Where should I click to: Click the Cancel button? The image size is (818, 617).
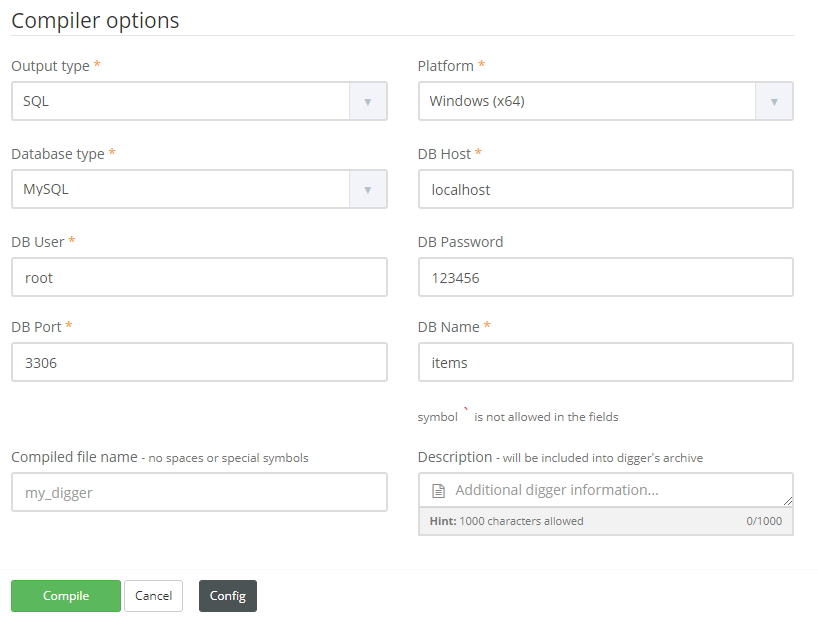[153, 596]
